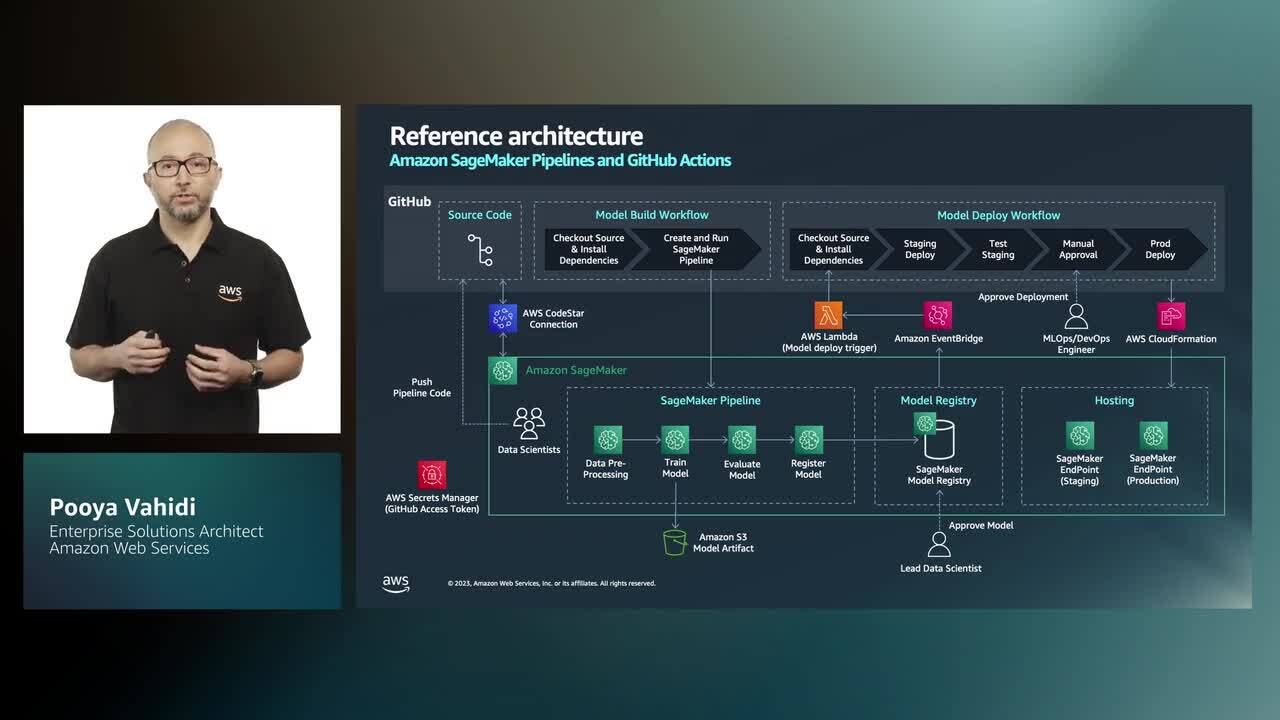Select the Model Build Workflow heading
Image resolution: width=1280 pixels, height=720 pixels.
point(652,215)
